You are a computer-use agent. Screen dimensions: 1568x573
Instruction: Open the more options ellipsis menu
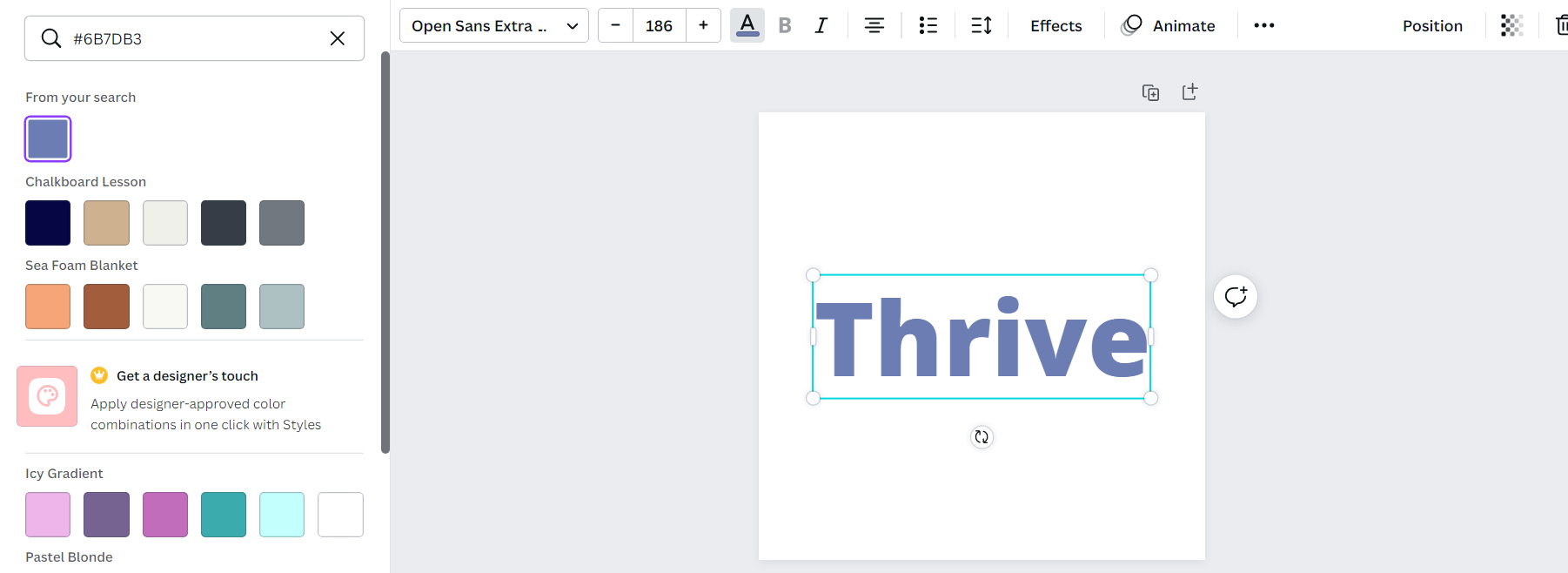coord(1263,25)
